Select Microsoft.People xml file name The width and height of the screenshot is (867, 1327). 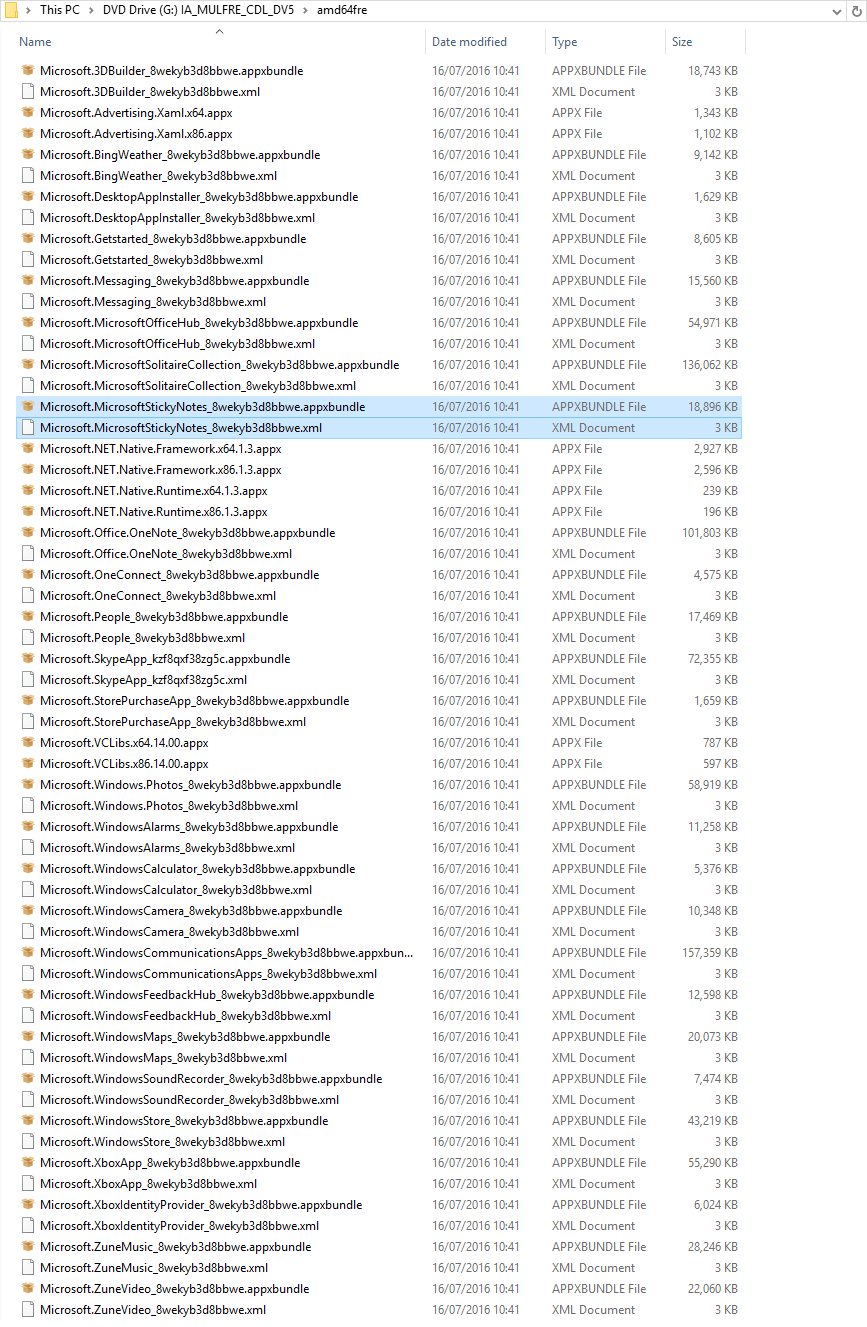[142, 638]
